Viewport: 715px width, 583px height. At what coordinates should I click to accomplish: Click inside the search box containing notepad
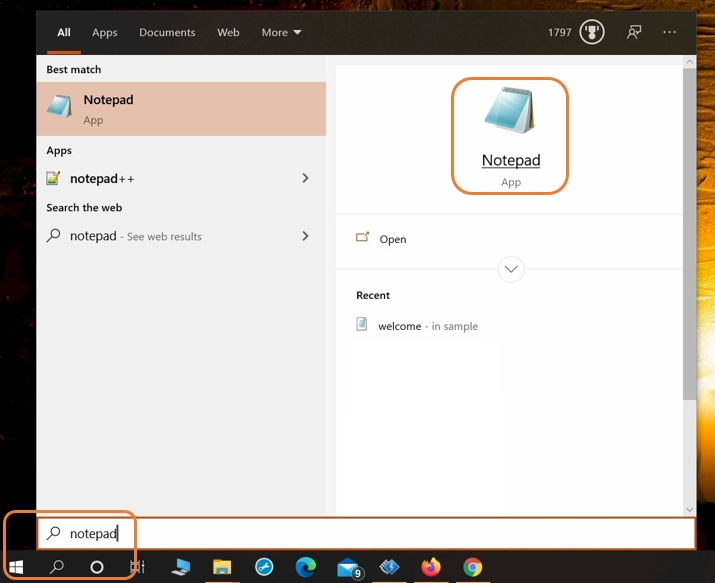[366, 533]
